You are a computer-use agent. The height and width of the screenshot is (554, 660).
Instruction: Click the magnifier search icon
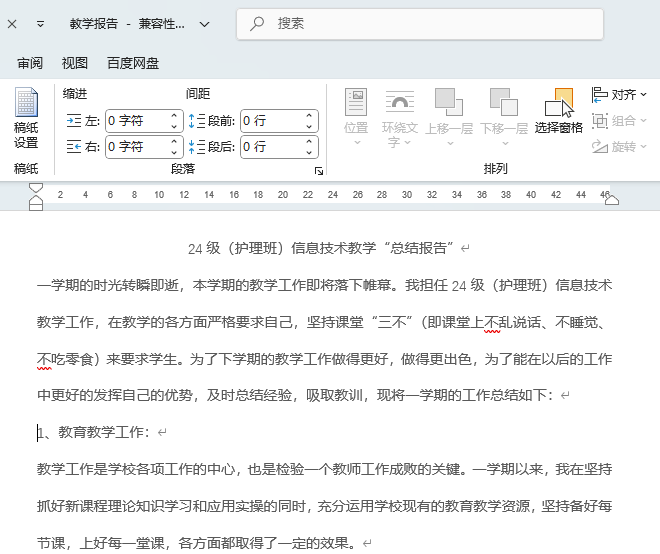(256, 24)
